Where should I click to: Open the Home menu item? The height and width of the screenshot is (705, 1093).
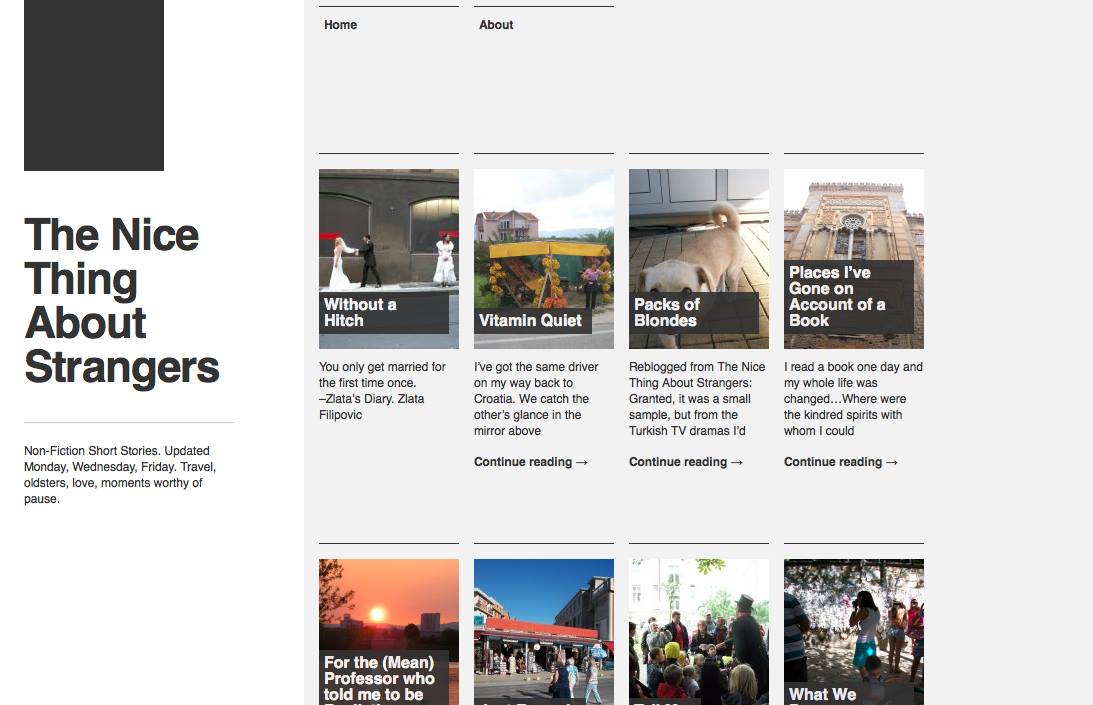coord(340,25)
